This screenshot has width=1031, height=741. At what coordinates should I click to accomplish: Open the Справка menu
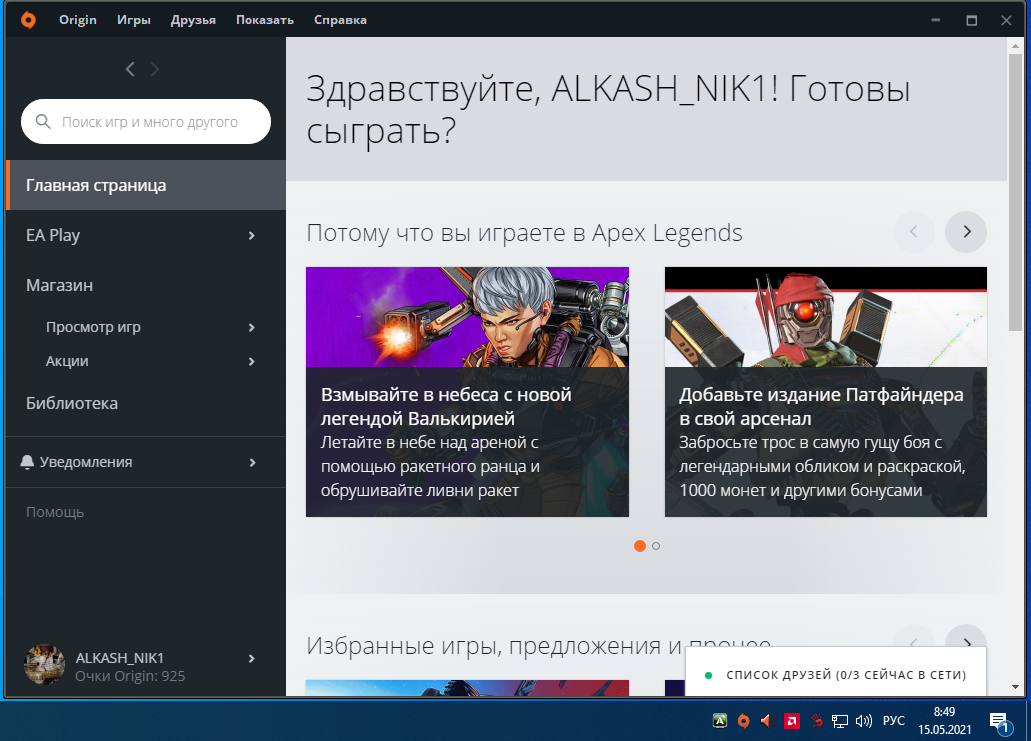[x=340, y=20]
